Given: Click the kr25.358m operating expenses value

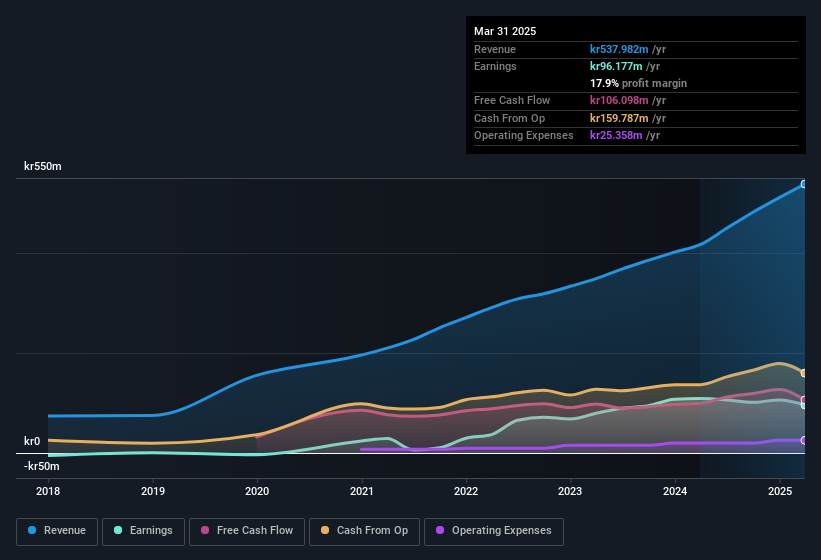Looking at the screenshot, I should (616, 135).
